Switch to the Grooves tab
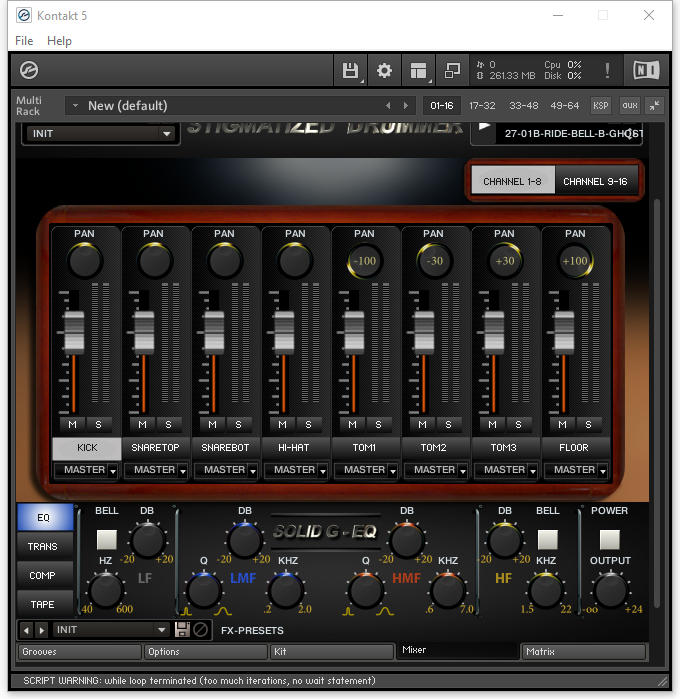 [x=80, y=651]
